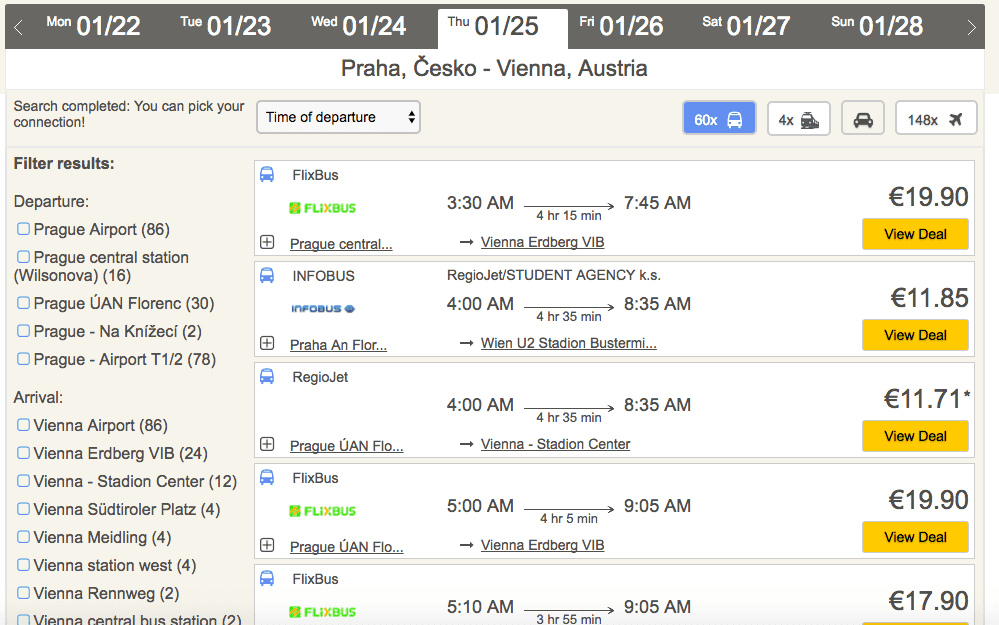Open the Prague central... departure link
The width and height of the screenshot is (999, 625).
(x=341, y=244)
